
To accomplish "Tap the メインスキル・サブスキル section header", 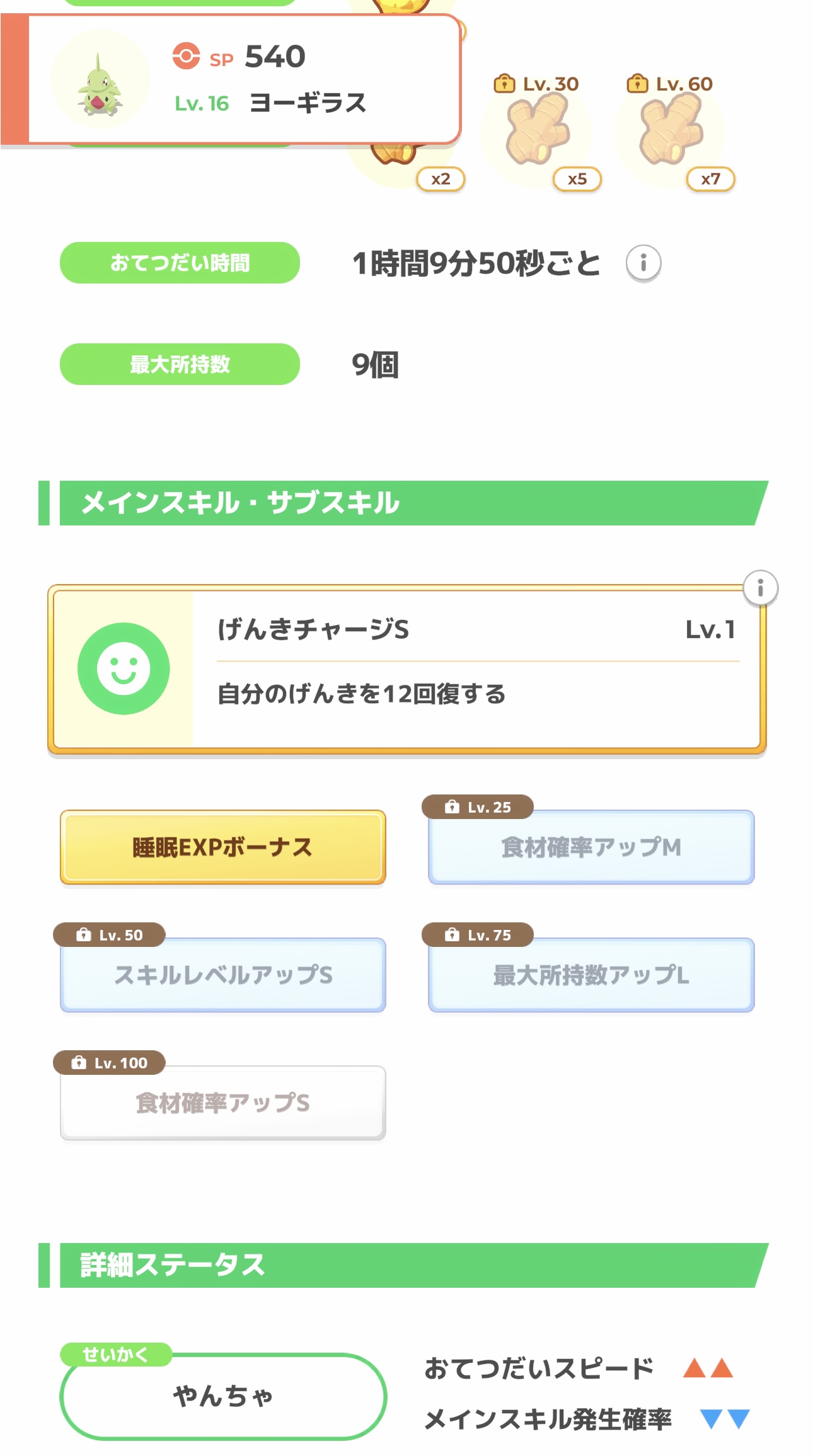I will [403, 503].
